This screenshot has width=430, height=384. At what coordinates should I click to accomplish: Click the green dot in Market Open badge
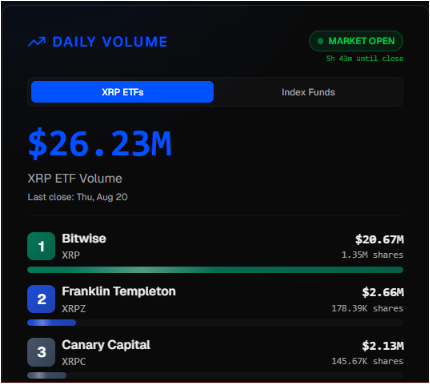point(320,41)
